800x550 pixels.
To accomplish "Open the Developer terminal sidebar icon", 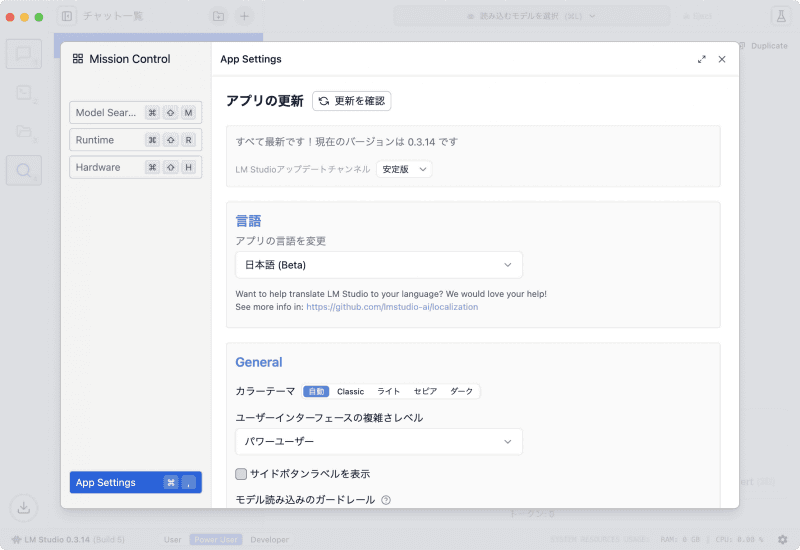I will [x=23, y=93].
